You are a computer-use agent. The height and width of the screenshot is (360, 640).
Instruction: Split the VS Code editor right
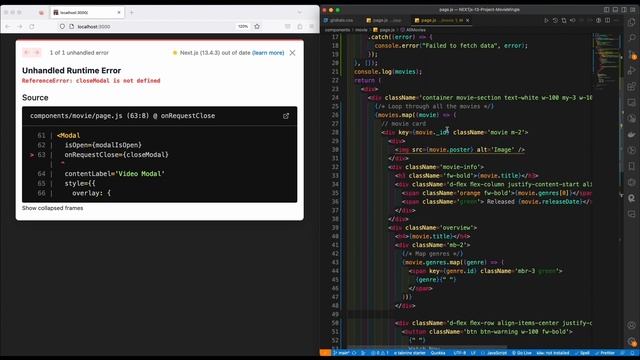tap(607, 20)
